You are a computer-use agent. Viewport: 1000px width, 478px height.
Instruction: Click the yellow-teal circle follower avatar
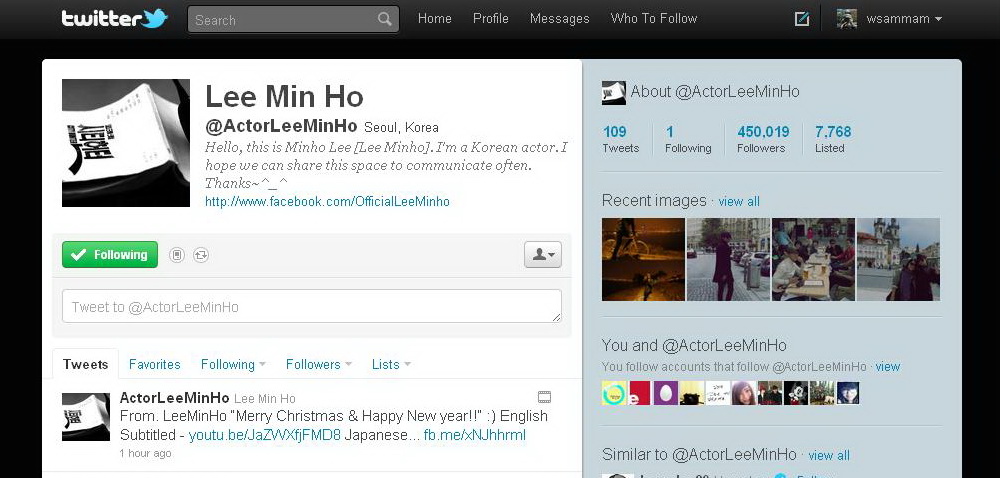pyautogui.click(x=614, y=393)
